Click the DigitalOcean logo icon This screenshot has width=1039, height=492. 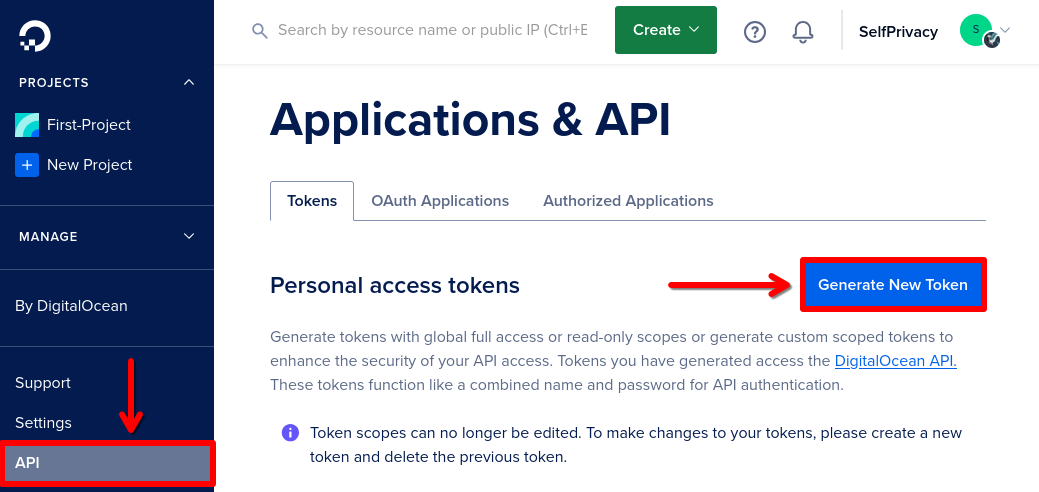click(x=34, y=36)
